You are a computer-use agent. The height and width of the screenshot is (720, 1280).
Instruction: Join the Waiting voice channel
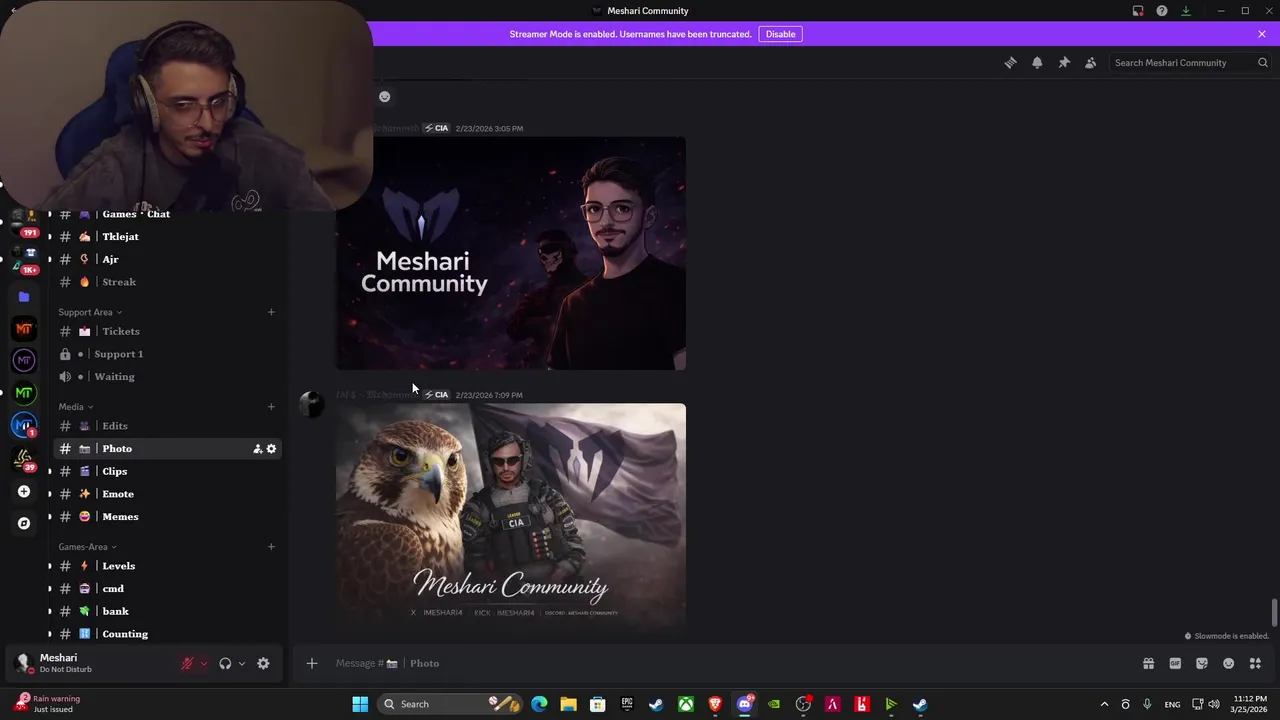click(x=167, y=377)
